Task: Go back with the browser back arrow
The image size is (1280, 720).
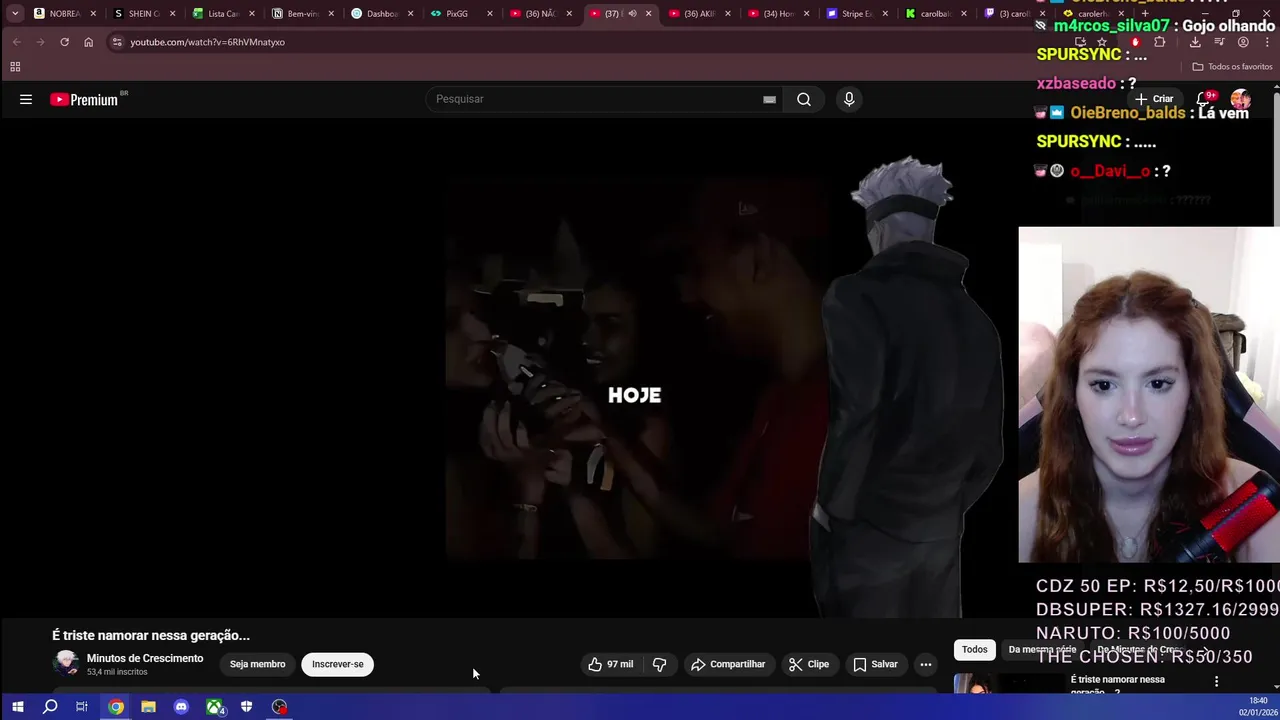Action: pos(17,42)
